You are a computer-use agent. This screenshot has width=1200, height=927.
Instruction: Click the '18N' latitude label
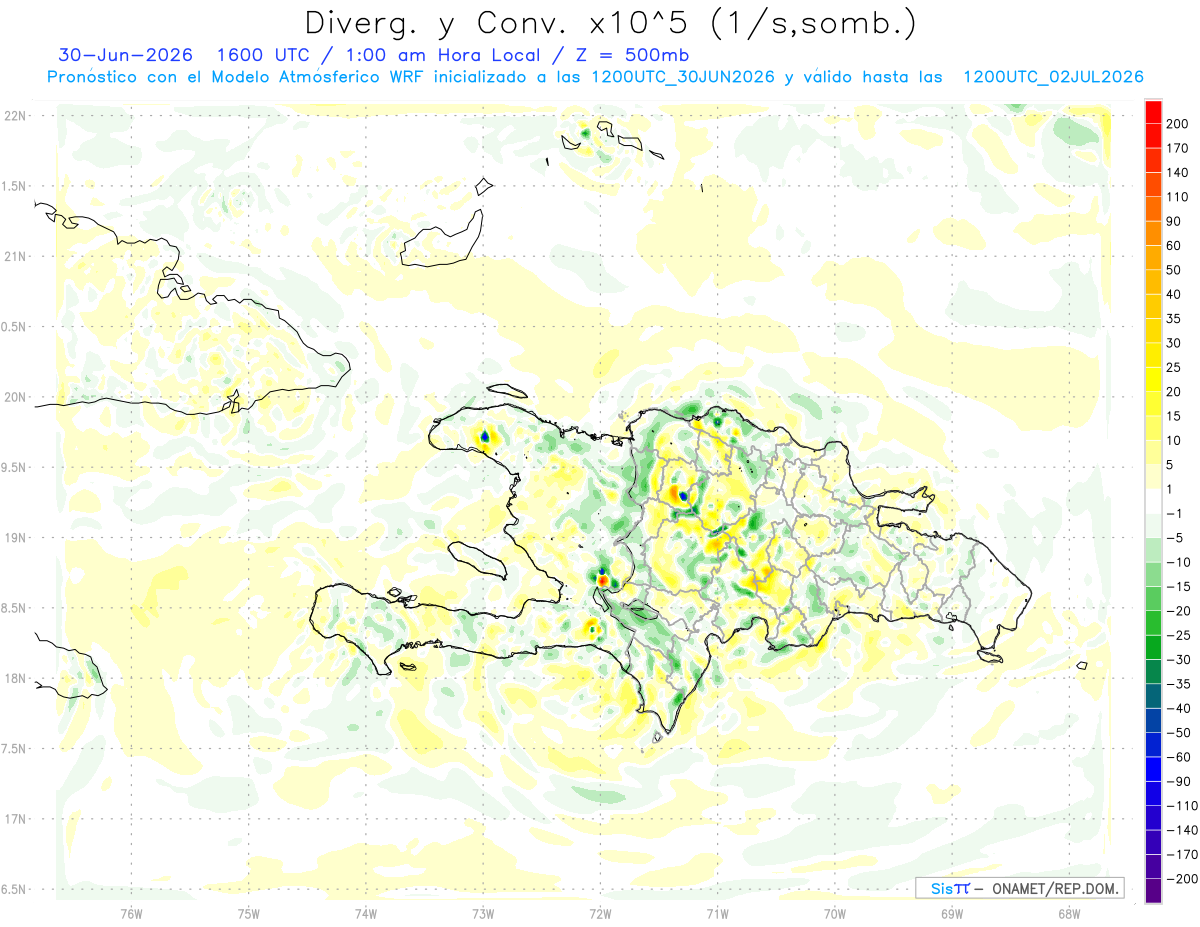click(x=14, y=678)
